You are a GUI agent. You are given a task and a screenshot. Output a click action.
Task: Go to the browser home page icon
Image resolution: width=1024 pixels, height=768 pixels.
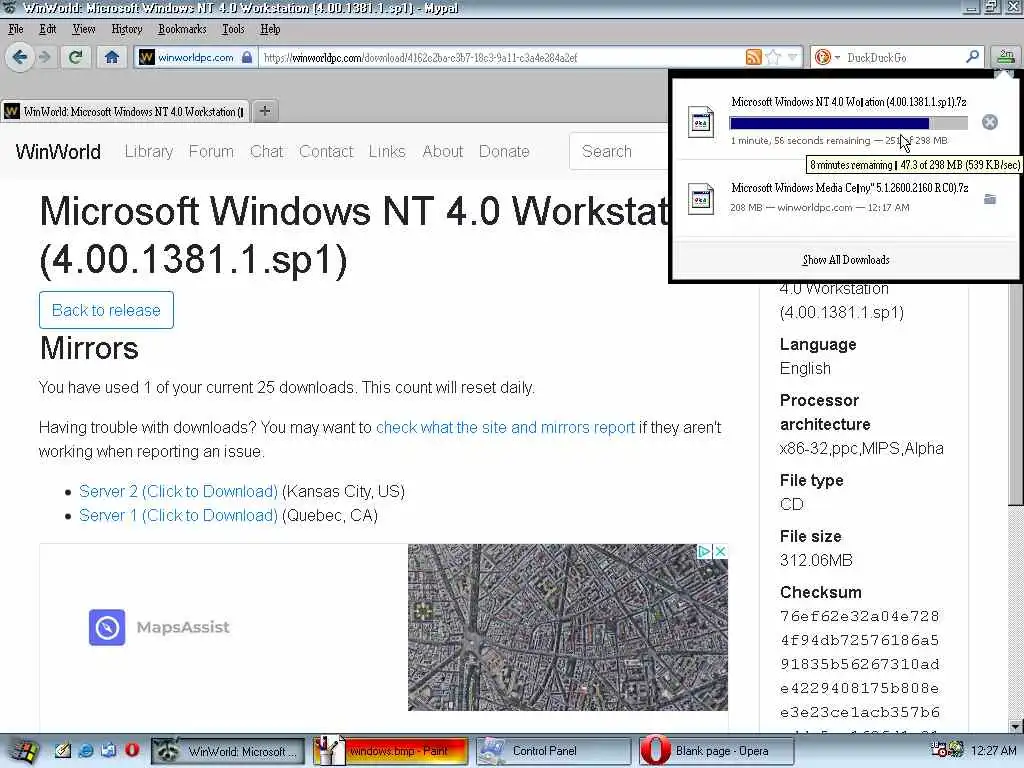[112, 57]
